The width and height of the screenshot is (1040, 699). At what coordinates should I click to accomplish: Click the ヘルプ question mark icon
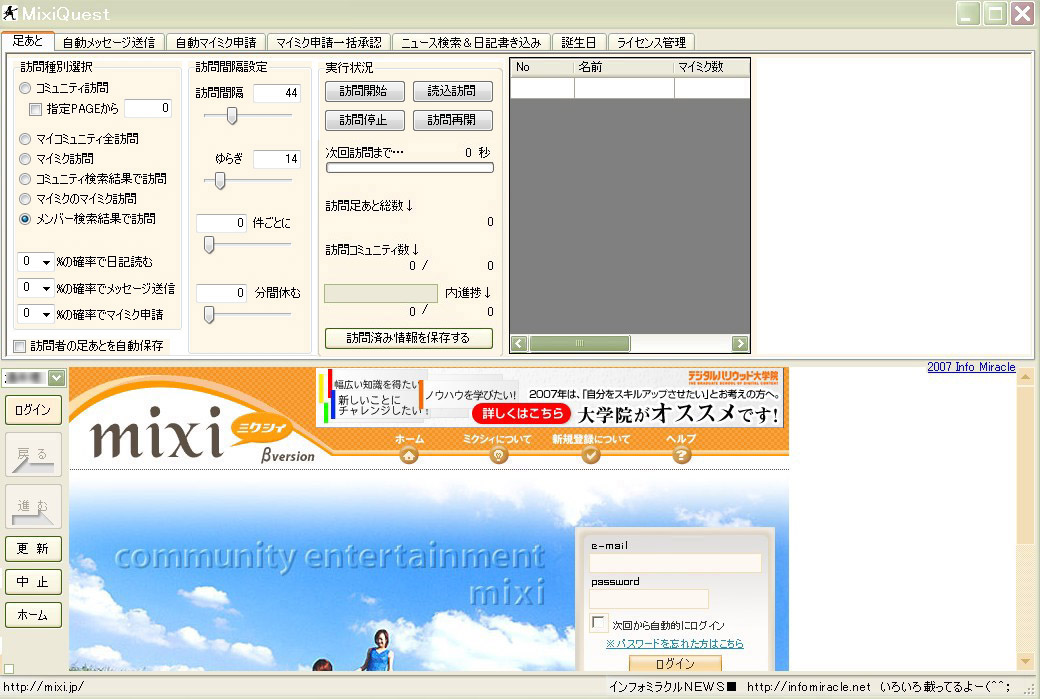click(x=681, y=455)
